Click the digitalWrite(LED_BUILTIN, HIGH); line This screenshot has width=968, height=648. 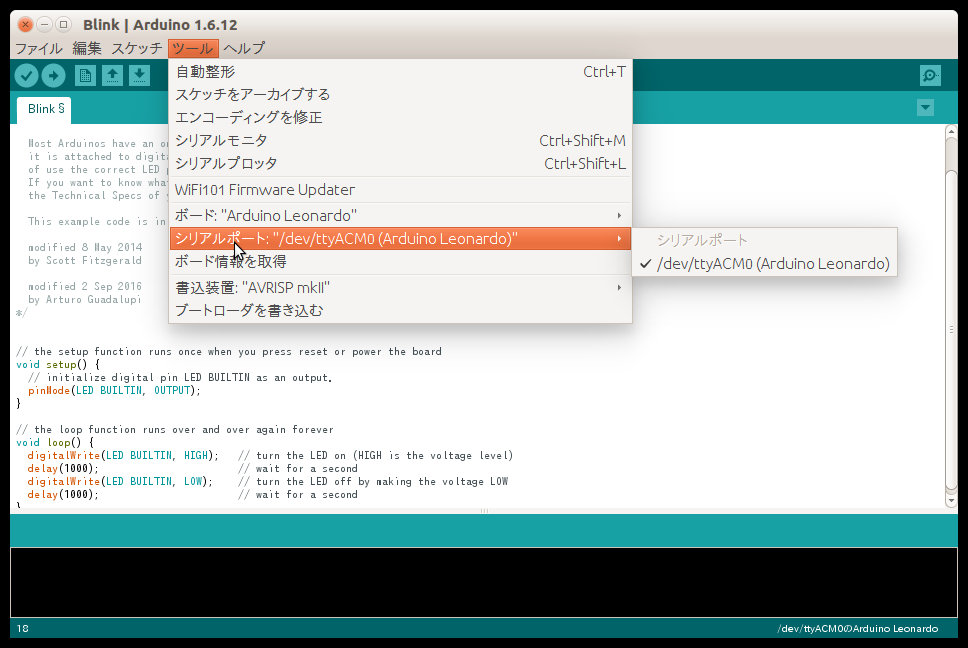[123, 455]
